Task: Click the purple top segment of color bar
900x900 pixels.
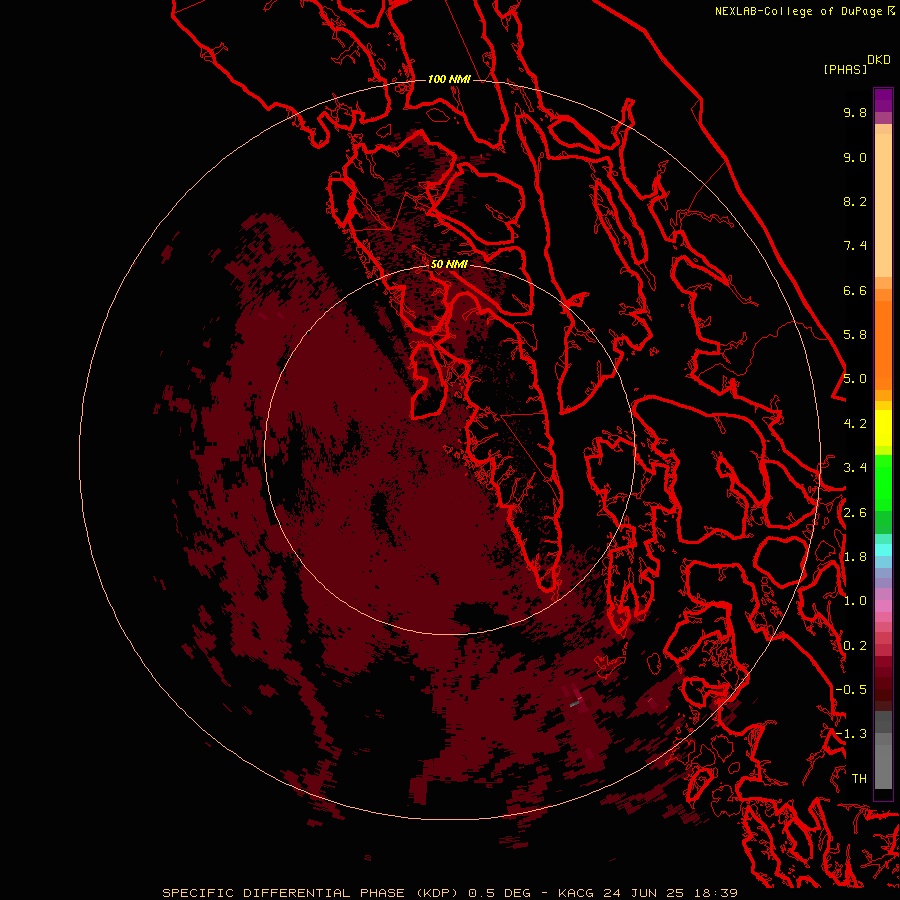Action: tap(883, 100)
